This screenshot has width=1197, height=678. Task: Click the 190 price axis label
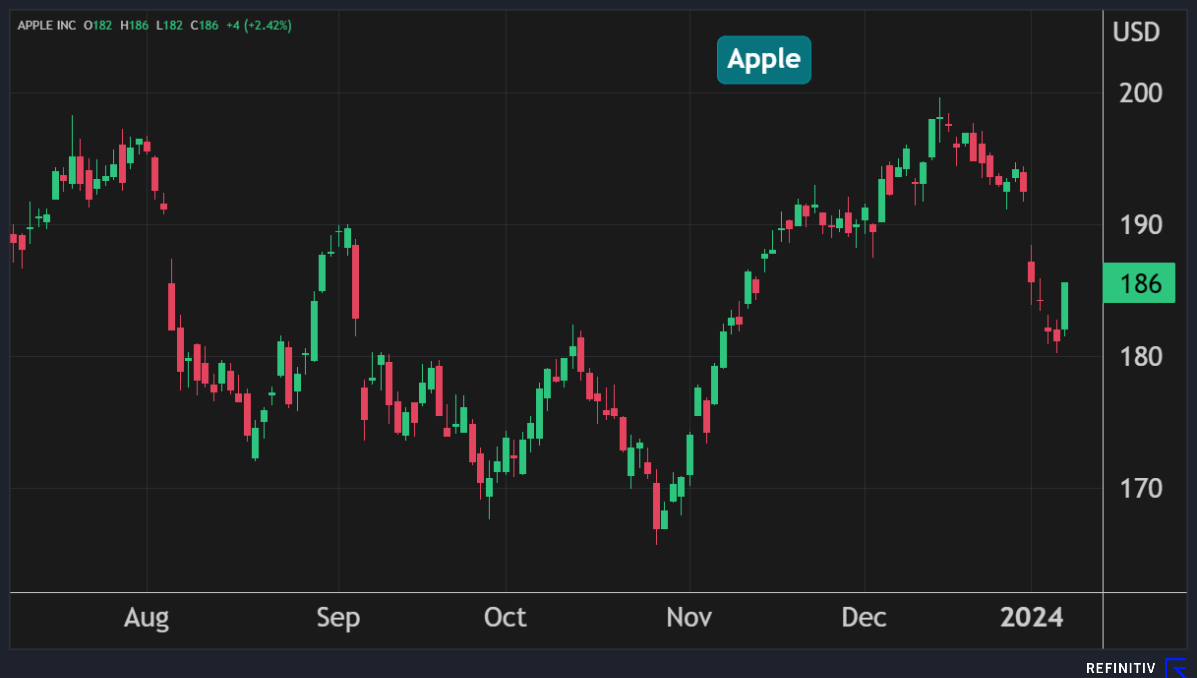[1140, 224]
